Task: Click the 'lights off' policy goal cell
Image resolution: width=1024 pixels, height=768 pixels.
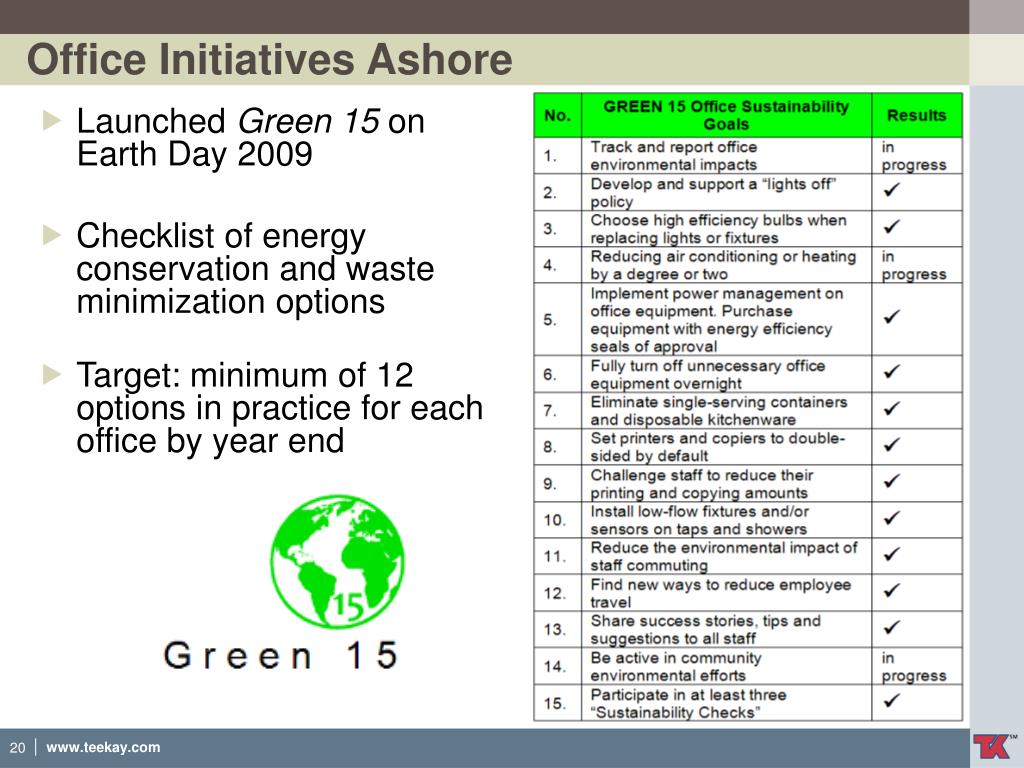Action: 726,193
